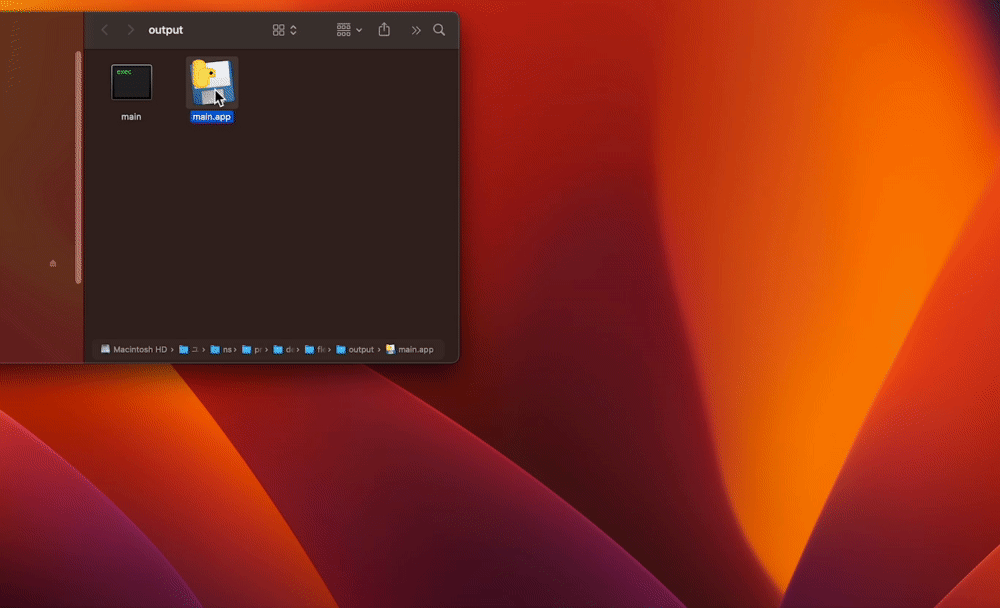Click the output folder icon in the path bar
The height and width of the screenshot is (608, 1000).
point(341,349)
